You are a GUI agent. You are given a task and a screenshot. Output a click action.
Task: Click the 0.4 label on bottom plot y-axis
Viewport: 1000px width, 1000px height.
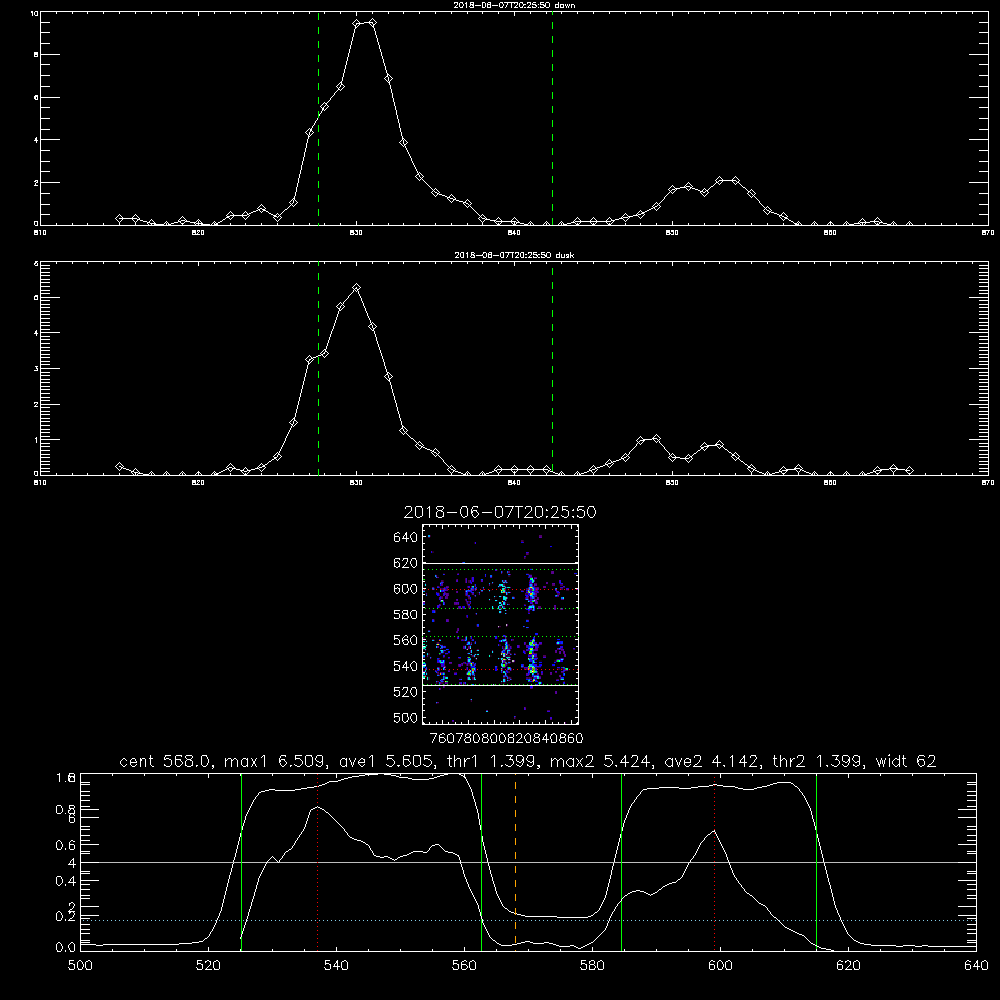click(66, 881)
